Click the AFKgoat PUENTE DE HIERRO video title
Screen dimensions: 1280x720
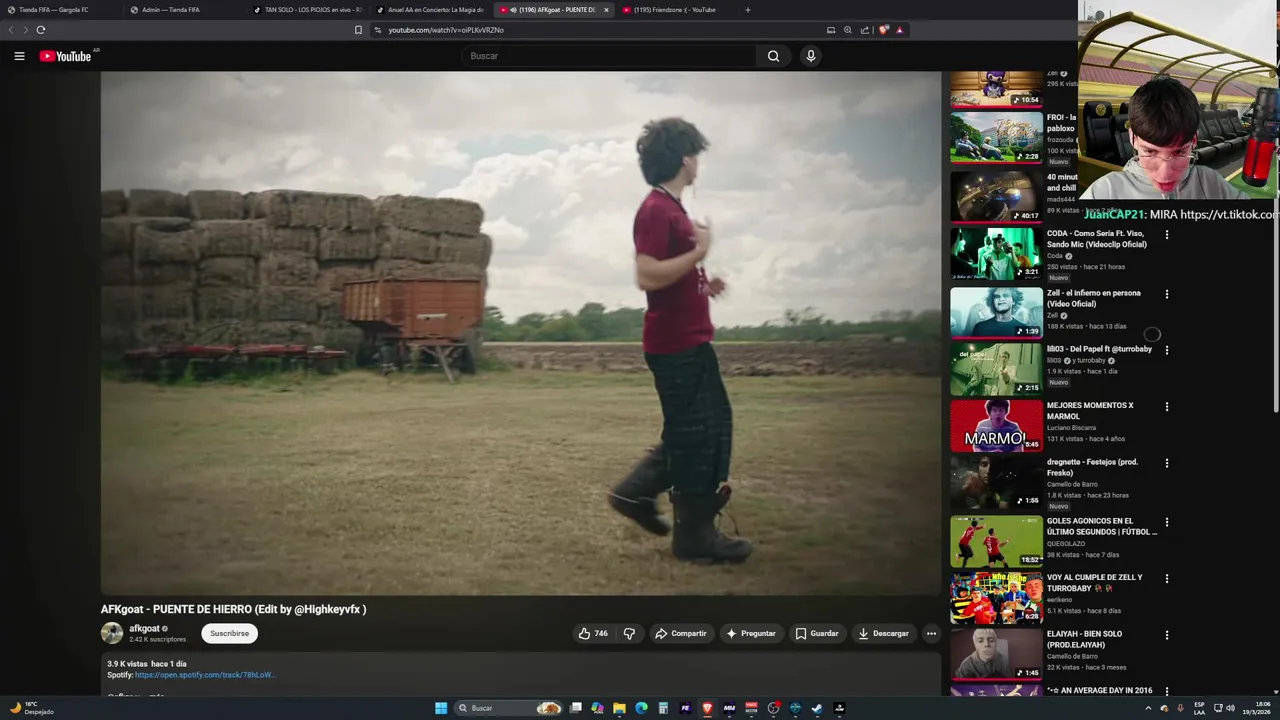tap(233, 609)
